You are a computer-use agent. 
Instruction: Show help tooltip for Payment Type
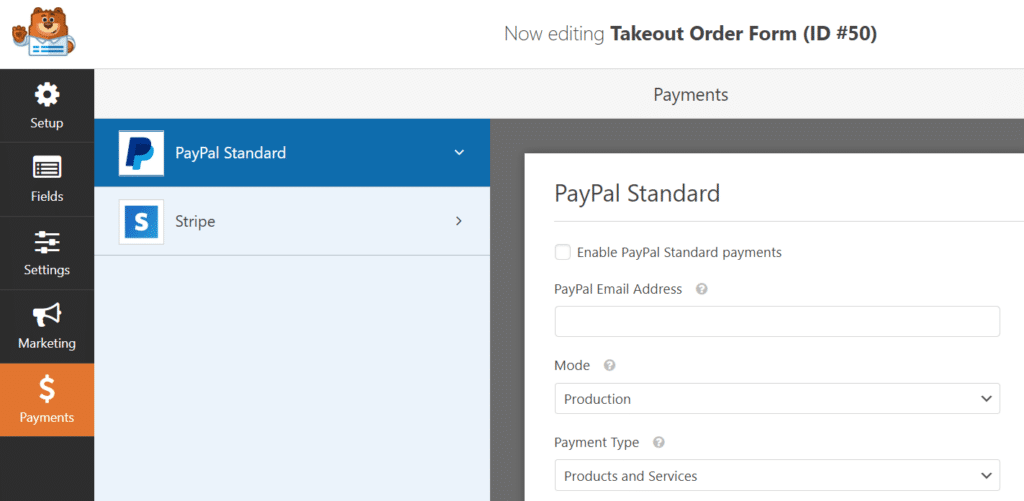659,442
